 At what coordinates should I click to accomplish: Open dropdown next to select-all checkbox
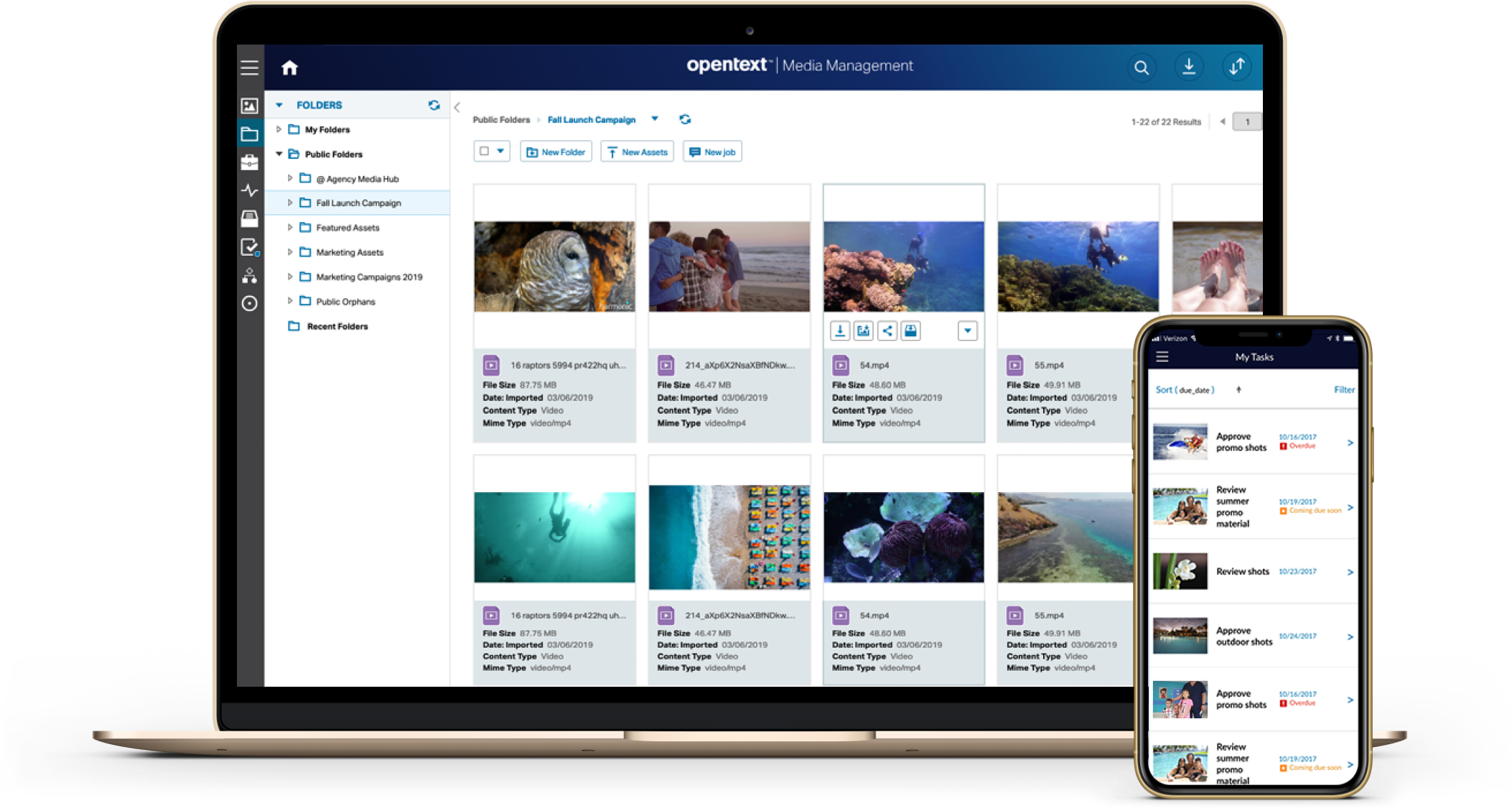[x=500, y=152]
